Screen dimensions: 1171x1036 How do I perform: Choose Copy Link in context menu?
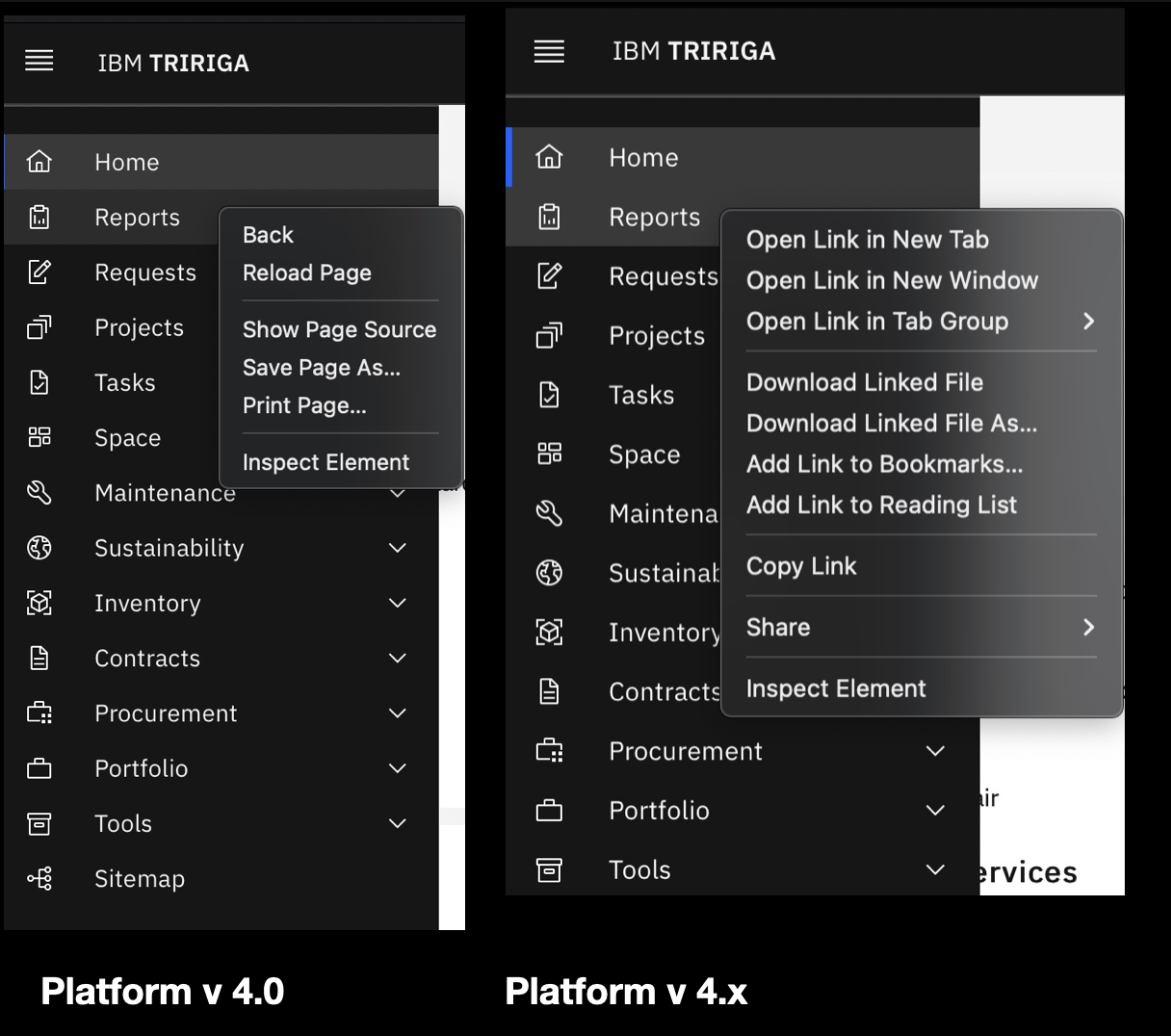(x=801, y=566)
